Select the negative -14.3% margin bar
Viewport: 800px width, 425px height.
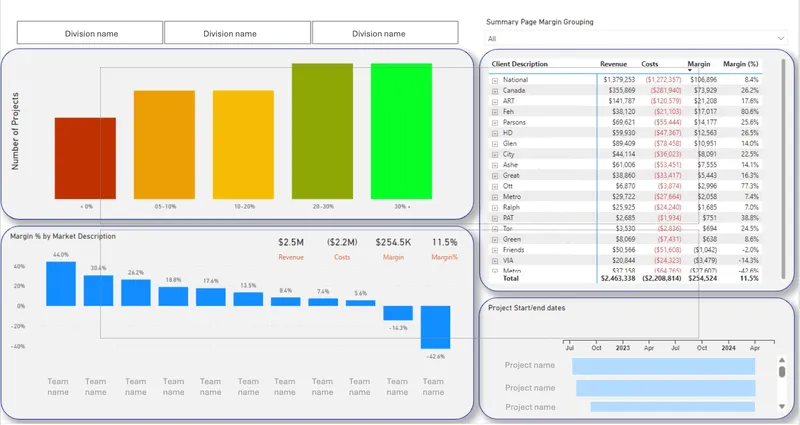[x=398, y=313]
